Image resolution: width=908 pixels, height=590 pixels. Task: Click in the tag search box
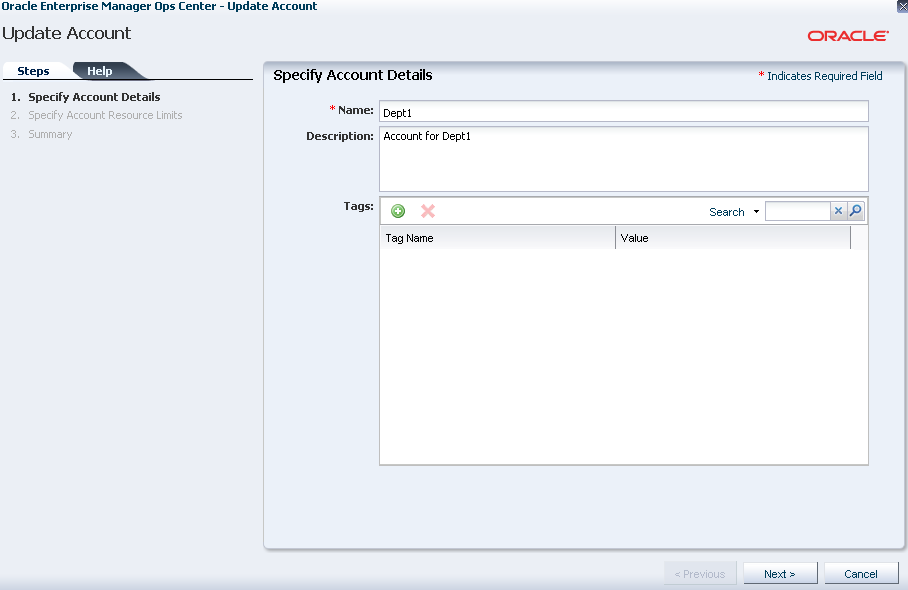pyautogui.click(x=797, y=211)
